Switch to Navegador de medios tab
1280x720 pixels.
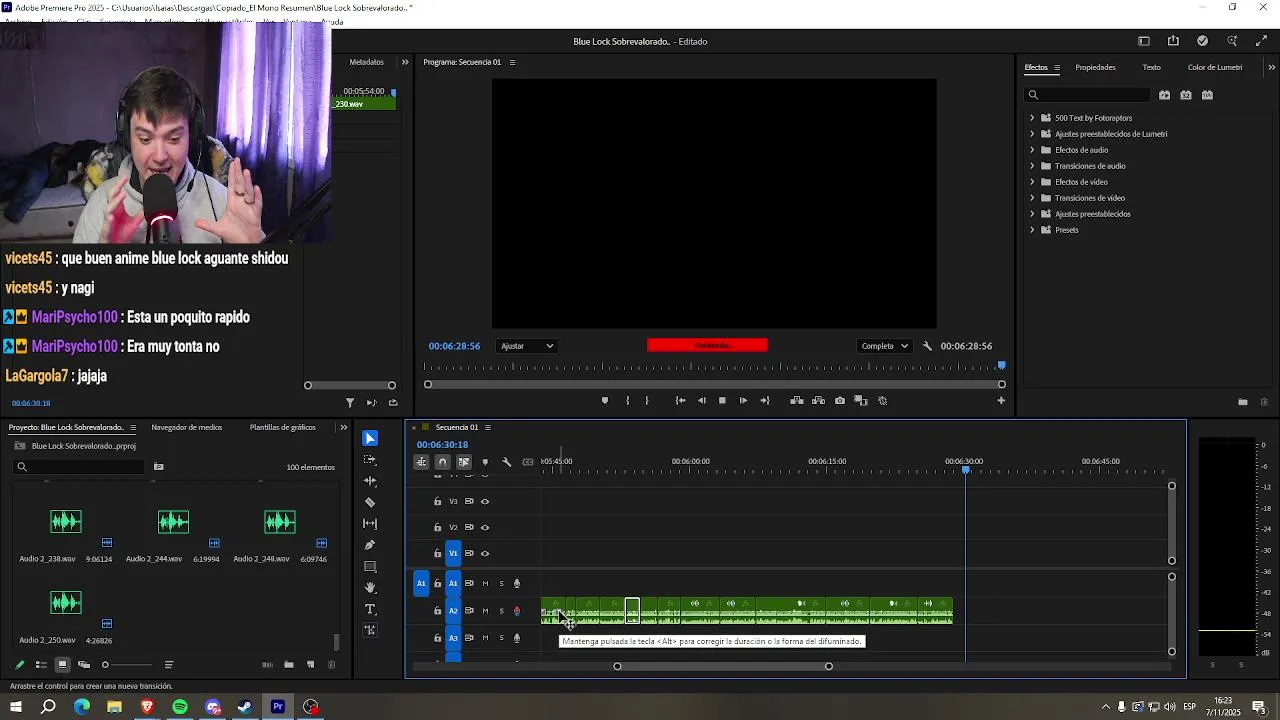pos(187,428)
